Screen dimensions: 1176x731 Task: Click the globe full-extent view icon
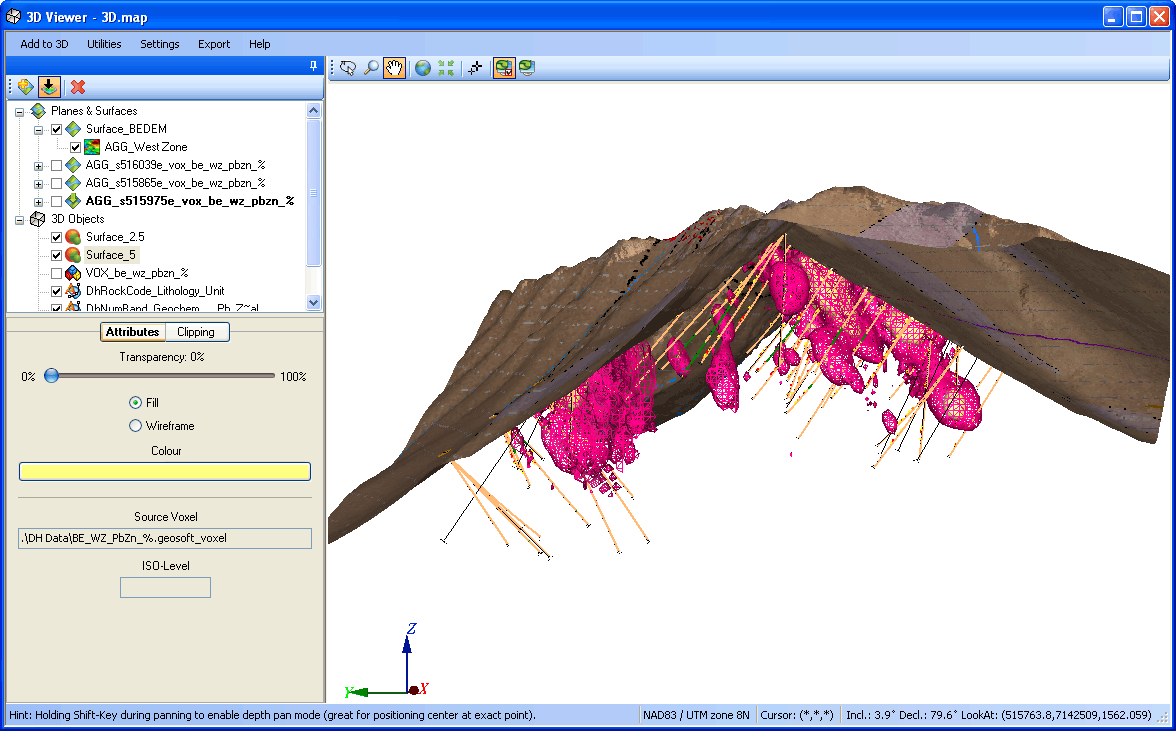423,68
